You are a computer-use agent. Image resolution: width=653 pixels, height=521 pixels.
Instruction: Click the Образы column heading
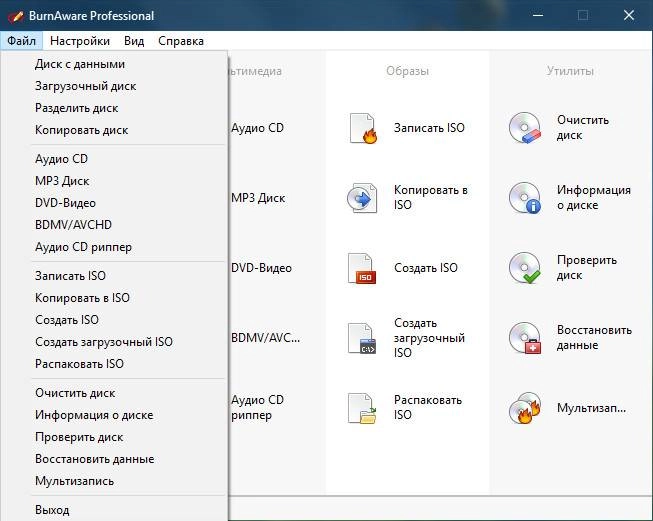click(407, 71)
